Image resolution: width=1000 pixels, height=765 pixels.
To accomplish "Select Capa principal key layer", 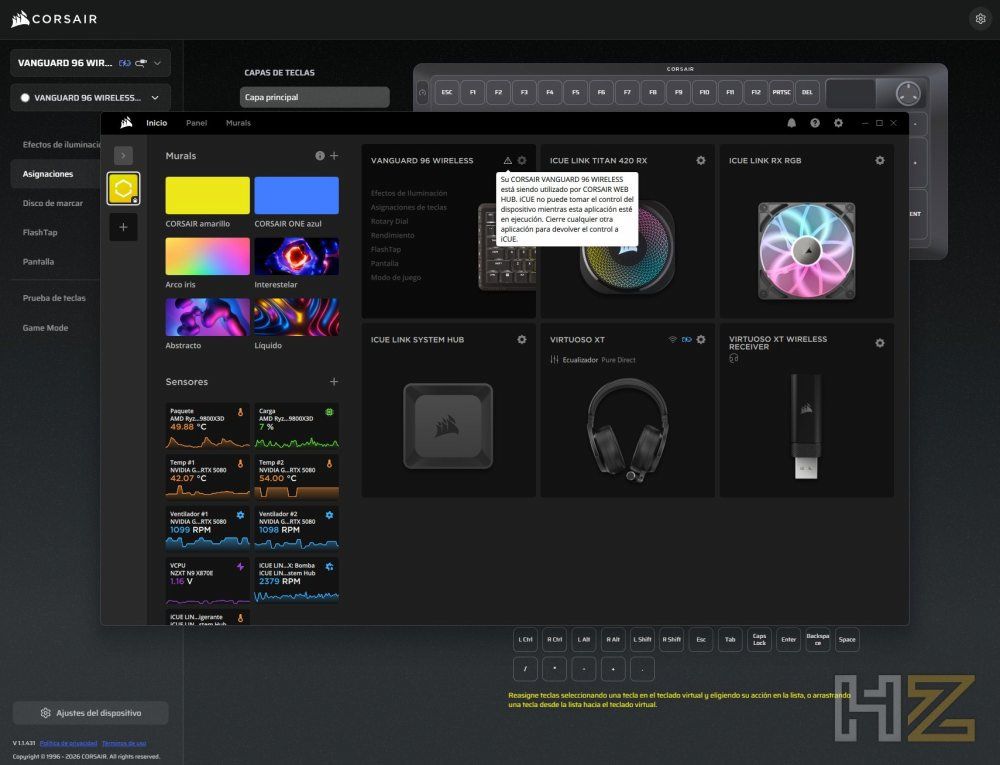I will click(x=314, y=97).
